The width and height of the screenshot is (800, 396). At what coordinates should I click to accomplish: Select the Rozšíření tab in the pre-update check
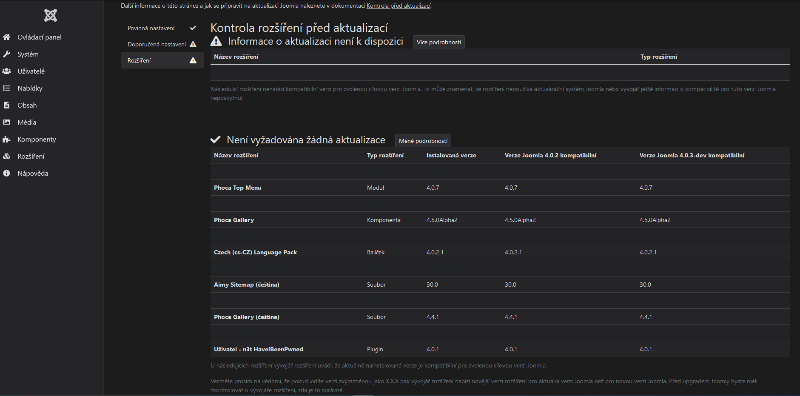[x=162, y=60]
